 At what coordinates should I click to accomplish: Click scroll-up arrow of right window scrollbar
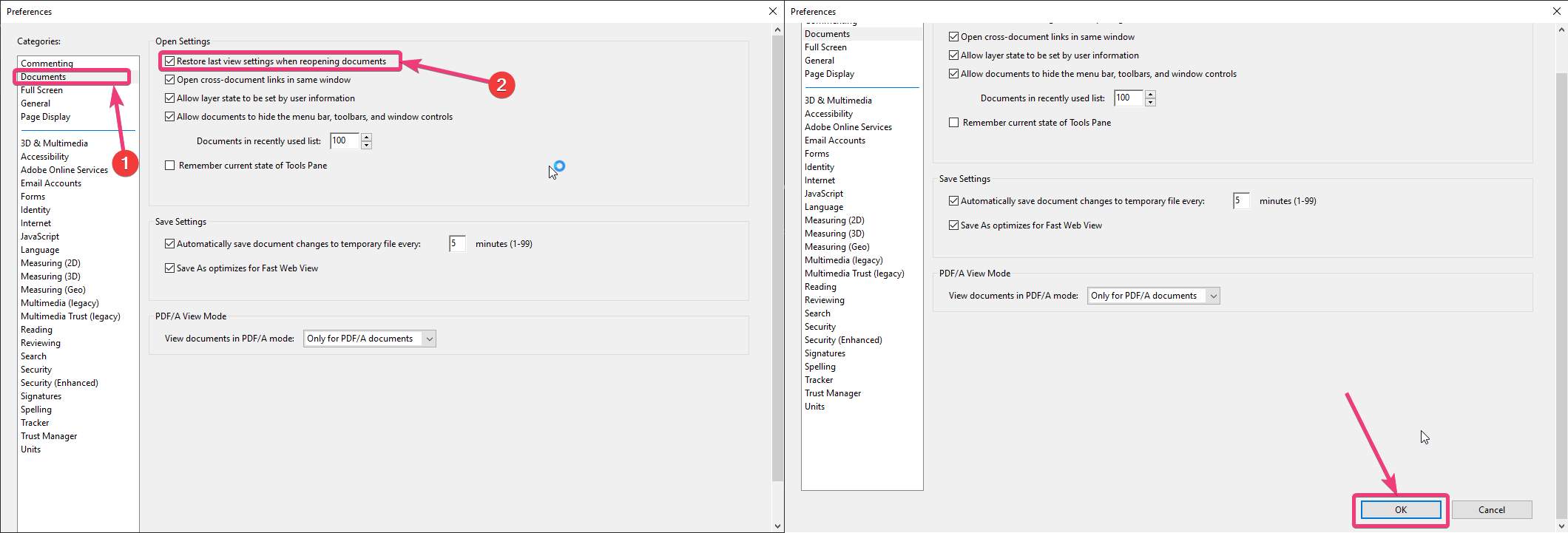(1561, 30)
